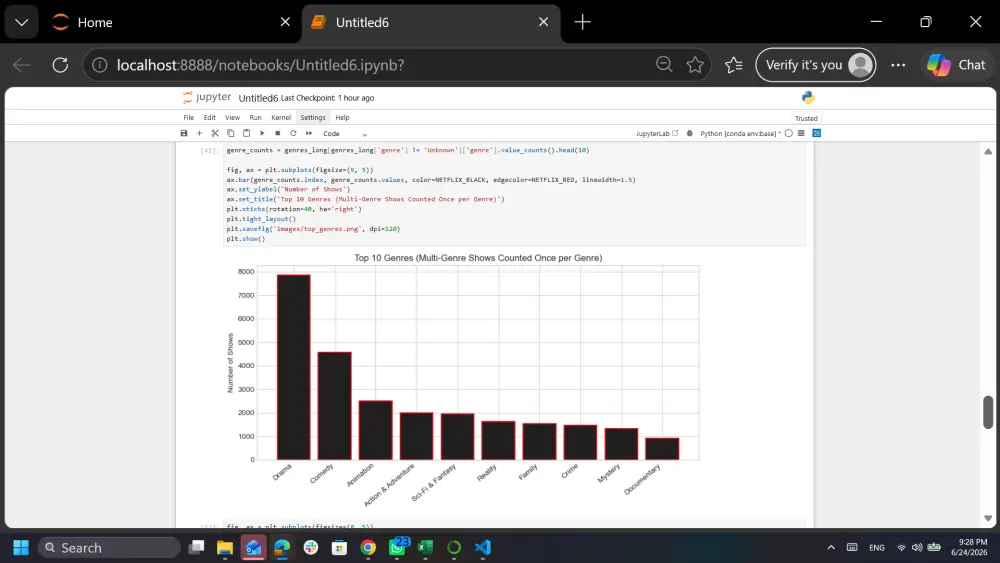Open the favorites list icon
This screenshot has height=563, width=1000.
pyautogui.click(x=733, y=64)
